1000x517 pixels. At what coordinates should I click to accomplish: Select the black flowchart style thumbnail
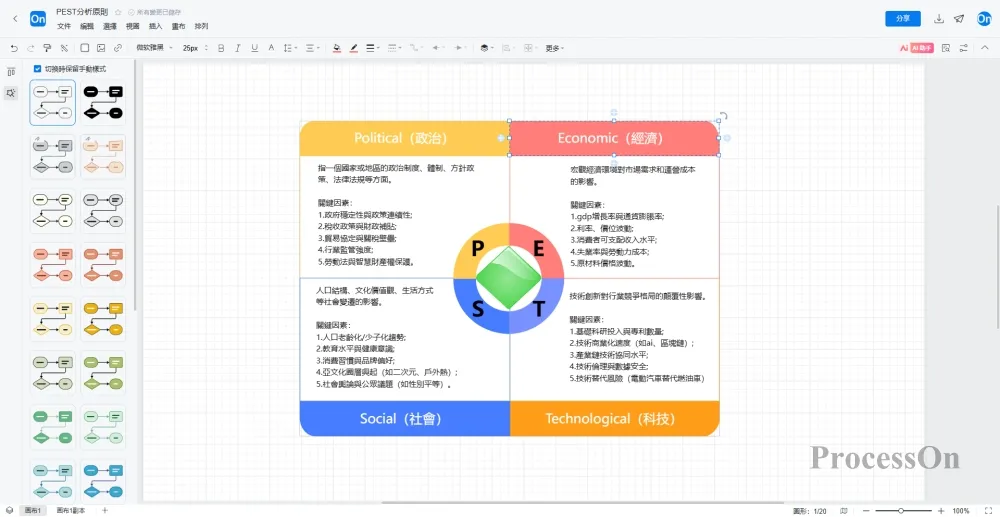pyautogui.click(x=103, y=103)
